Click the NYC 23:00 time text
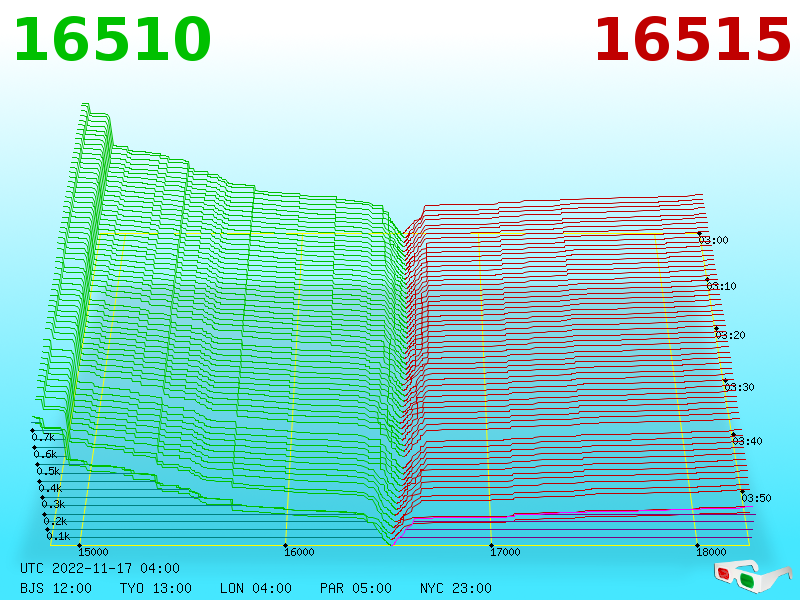Viewport: 800px width, 600px height. (x=456, y=588)
